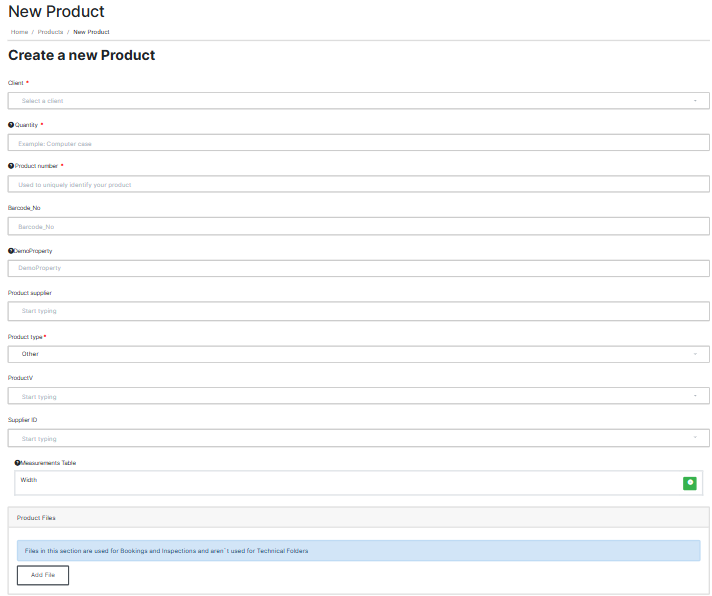Click the help icon beside Measurements Table
This screenshot has width=712, height=596.
pos(18,463)
